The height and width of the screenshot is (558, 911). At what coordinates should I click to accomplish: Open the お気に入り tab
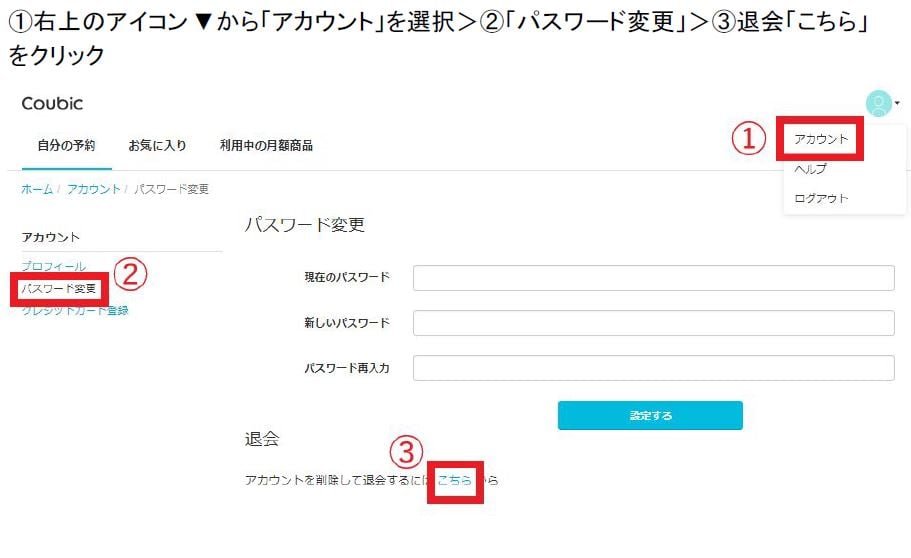click(157, 145)
